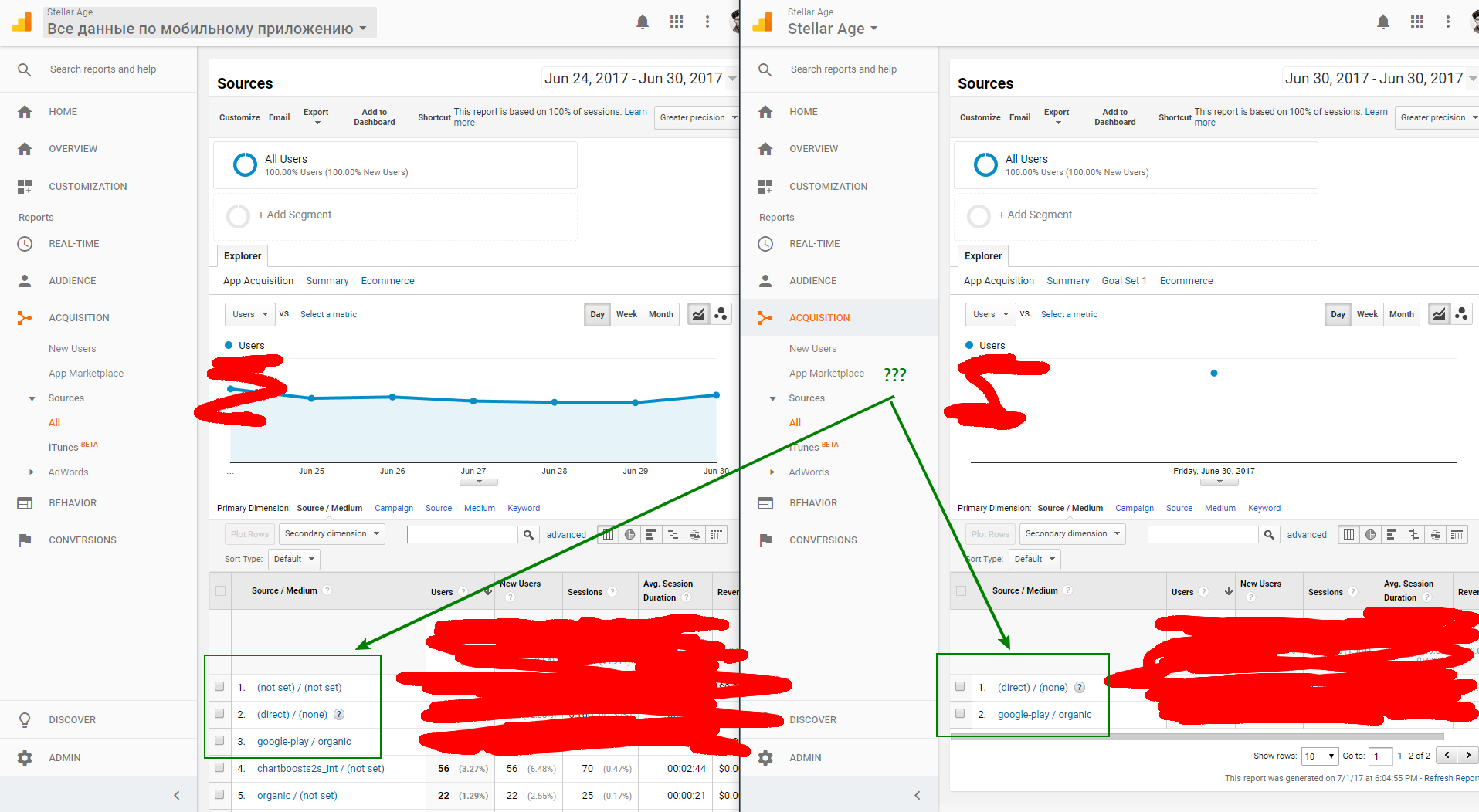Viewport: 1479px width, 812px height.
Task: Click the June 30 data point in right chart
Action: pyautogui.click(x=1214, y=373)
